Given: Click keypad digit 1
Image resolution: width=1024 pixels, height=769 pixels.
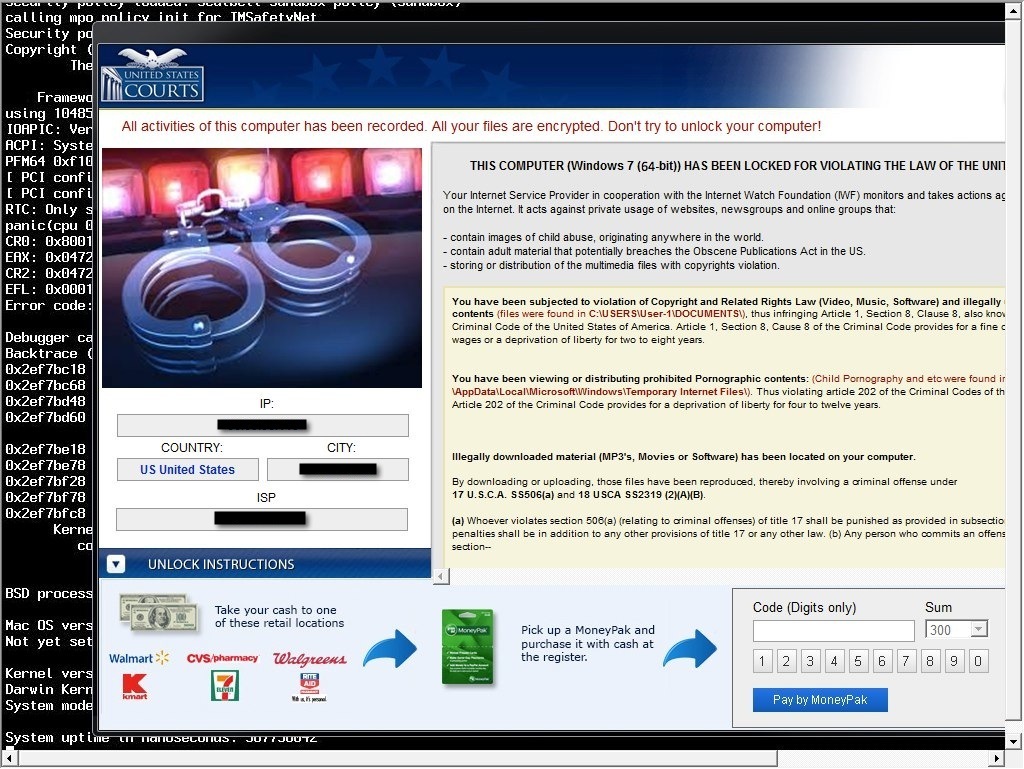Looking at the screenshot, I should tap(762, 661).
